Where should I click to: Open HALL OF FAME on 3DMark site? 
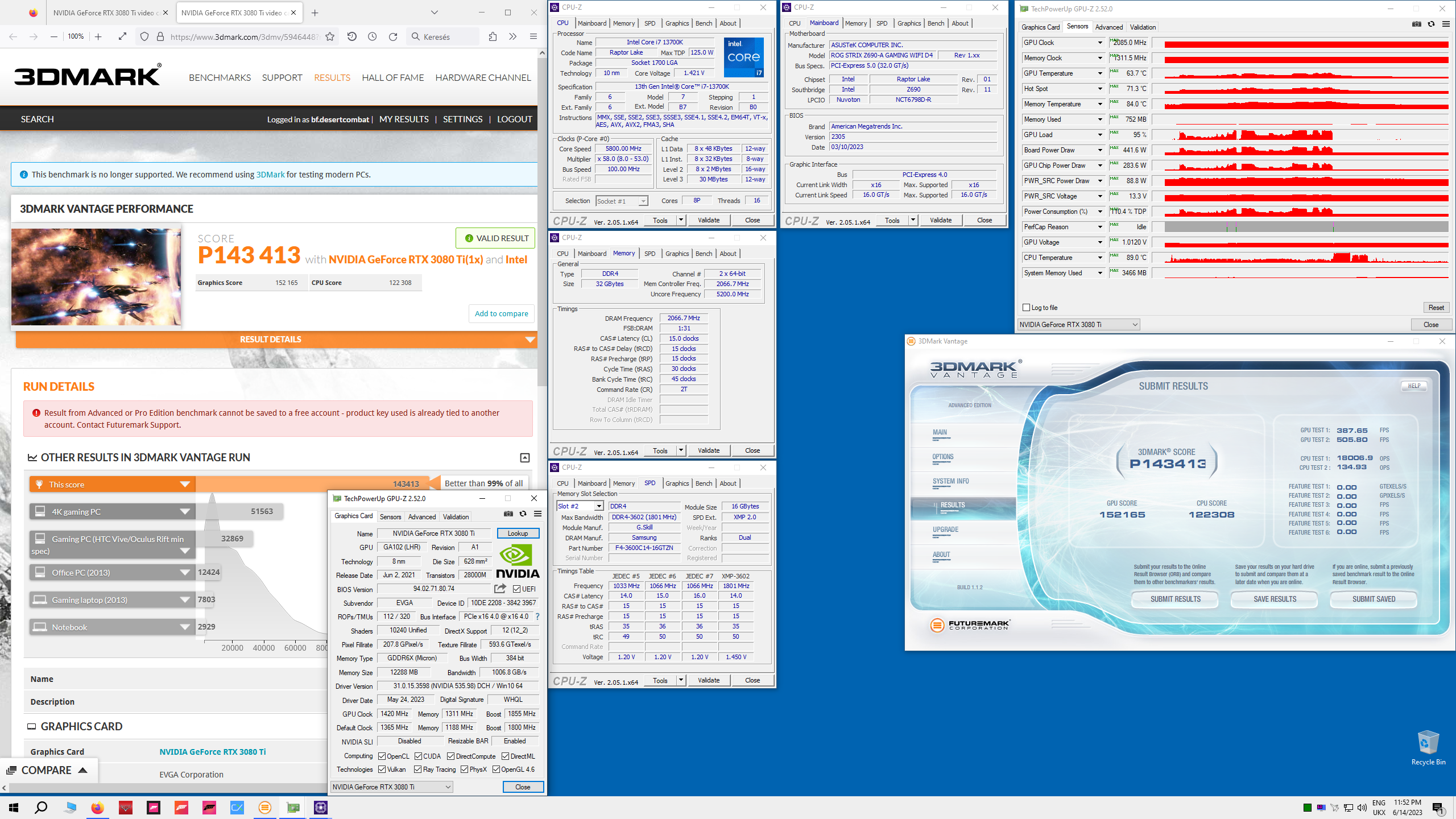click(393, 78)
